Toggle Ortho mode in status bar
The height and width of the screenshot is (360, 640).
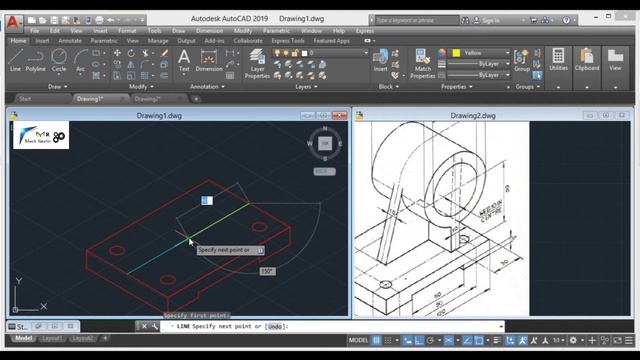419,340
